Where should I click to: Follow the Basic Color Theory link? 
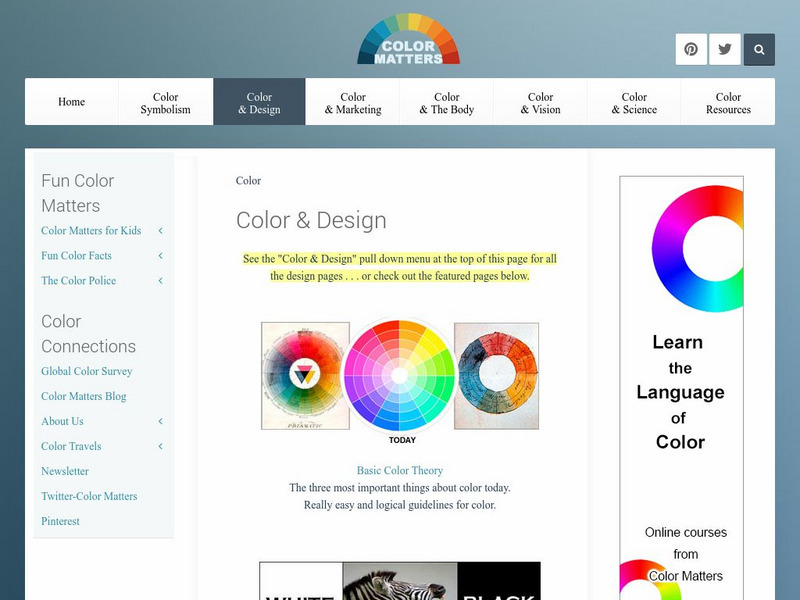[400, 470]
